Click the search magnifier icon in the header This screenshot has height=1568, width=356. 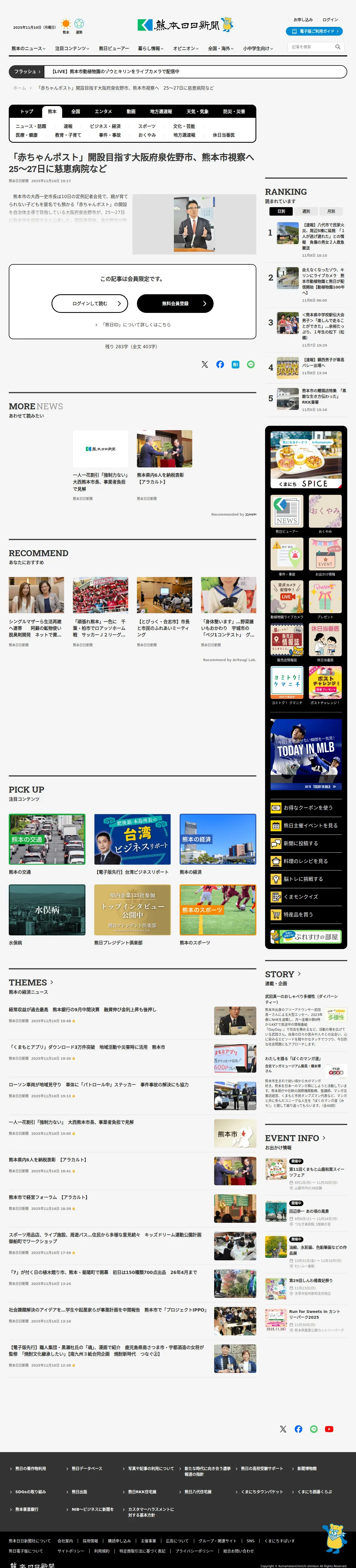coord(338,47)
